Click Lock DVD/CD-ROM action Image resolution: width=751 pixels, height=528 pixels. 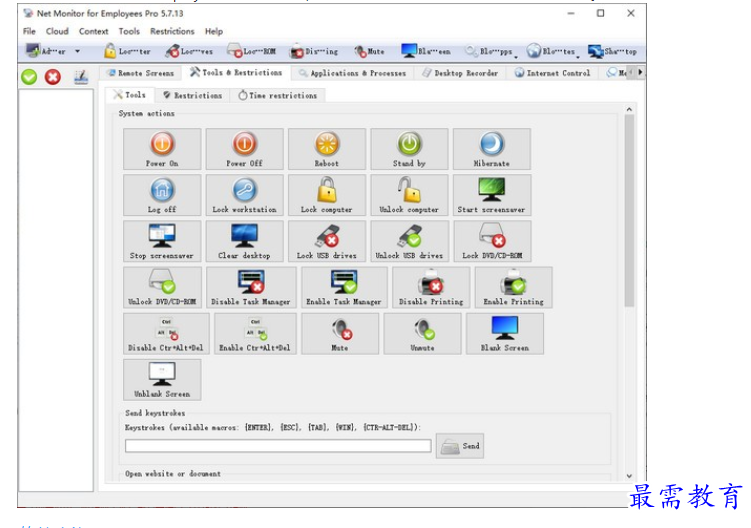[x=492, y=241]
